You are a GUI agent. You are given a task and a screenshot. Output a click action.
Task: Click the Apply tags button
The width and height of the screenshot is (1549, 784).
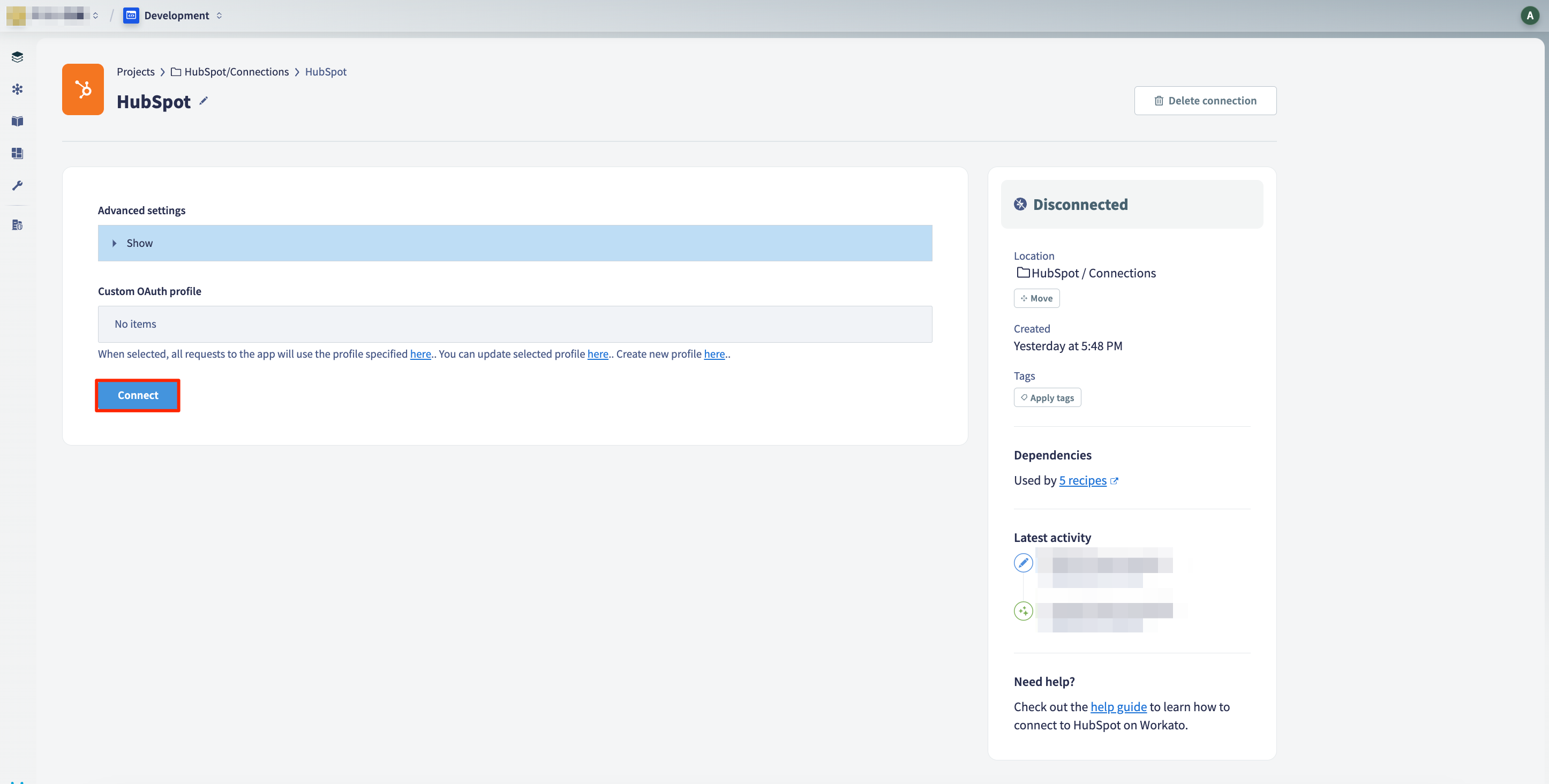[x=1047, y=397]
